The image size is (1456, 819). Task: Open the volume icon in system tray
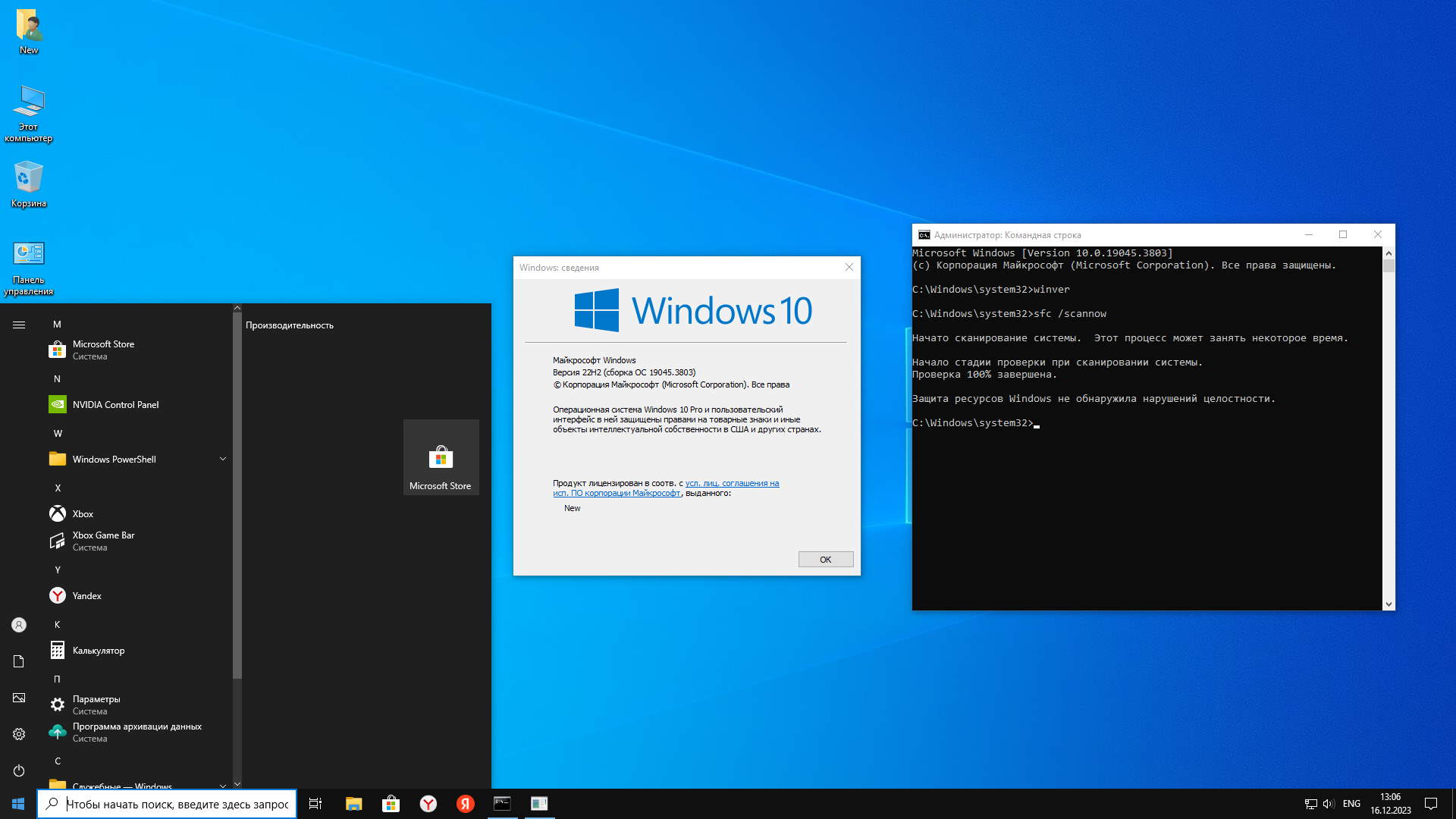tap(1329, 804)
